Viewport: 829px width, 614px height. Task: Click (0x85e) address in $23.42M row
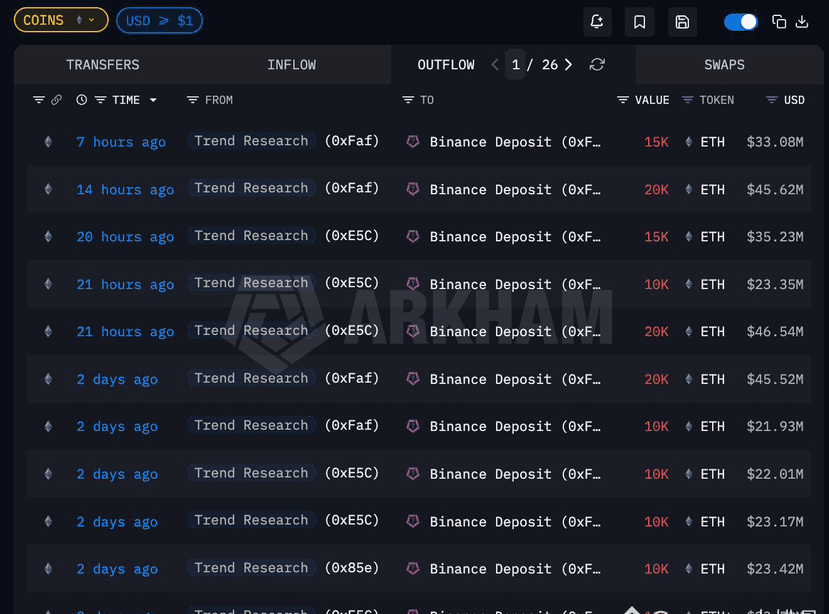(x=352, y=567)
